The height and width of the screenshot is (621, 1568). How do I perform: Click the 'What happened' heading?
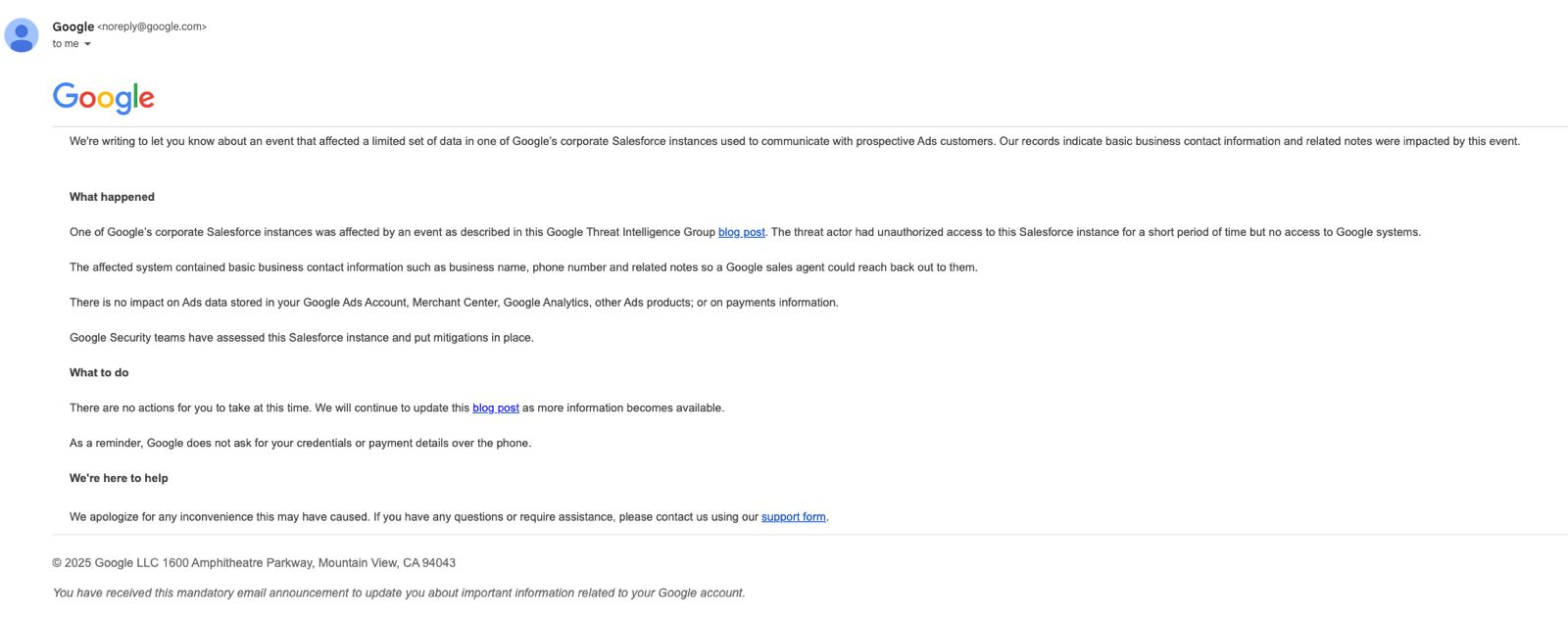[x=112, y=197]
